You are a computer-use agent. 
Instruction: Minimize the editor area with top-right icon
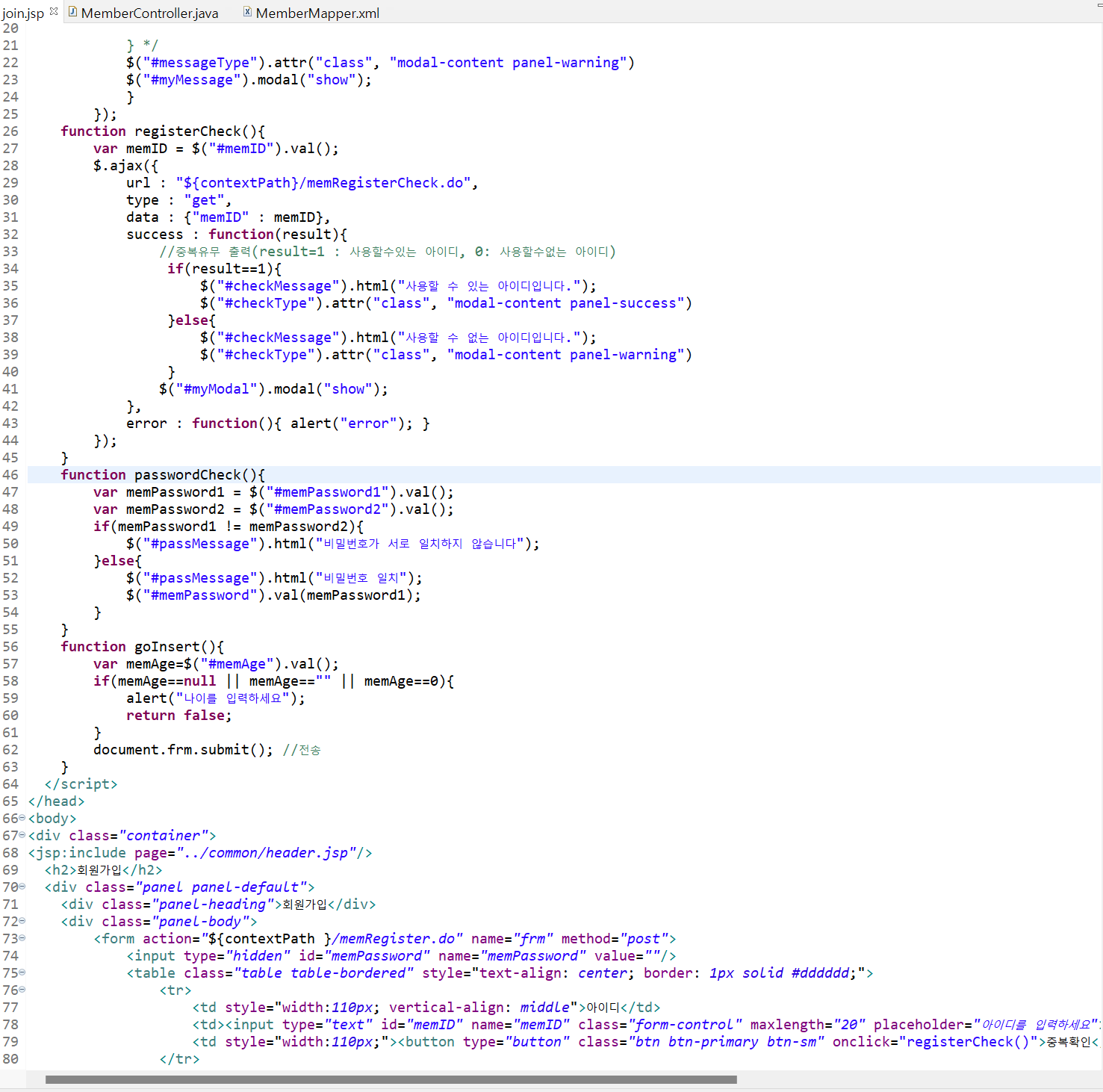pyautogui.click(x=1099, y=6)
